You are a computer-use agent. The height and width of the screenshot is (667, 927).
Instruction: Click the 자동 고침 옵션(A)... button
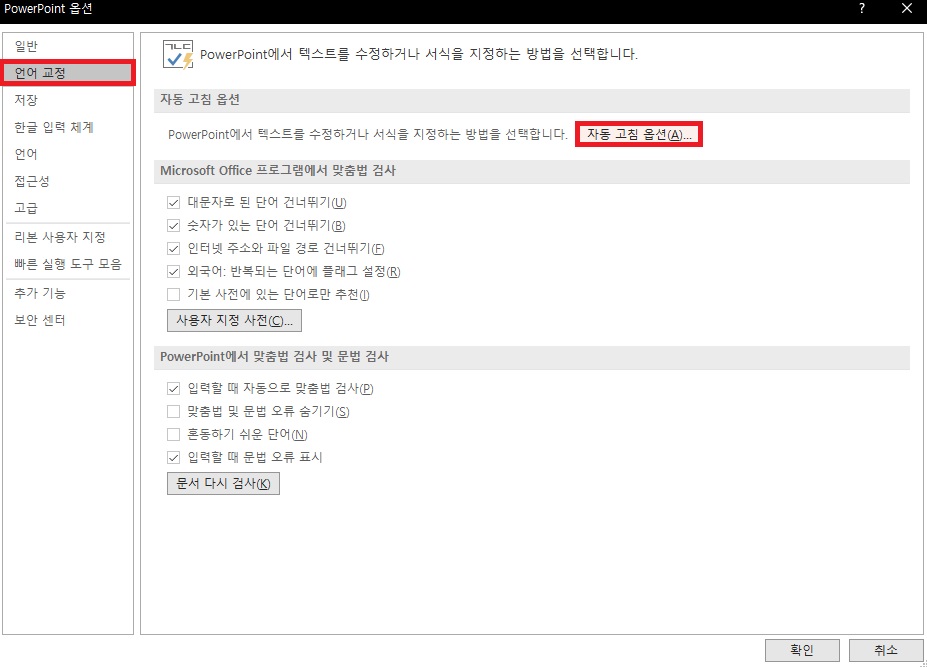coord(638,134)
